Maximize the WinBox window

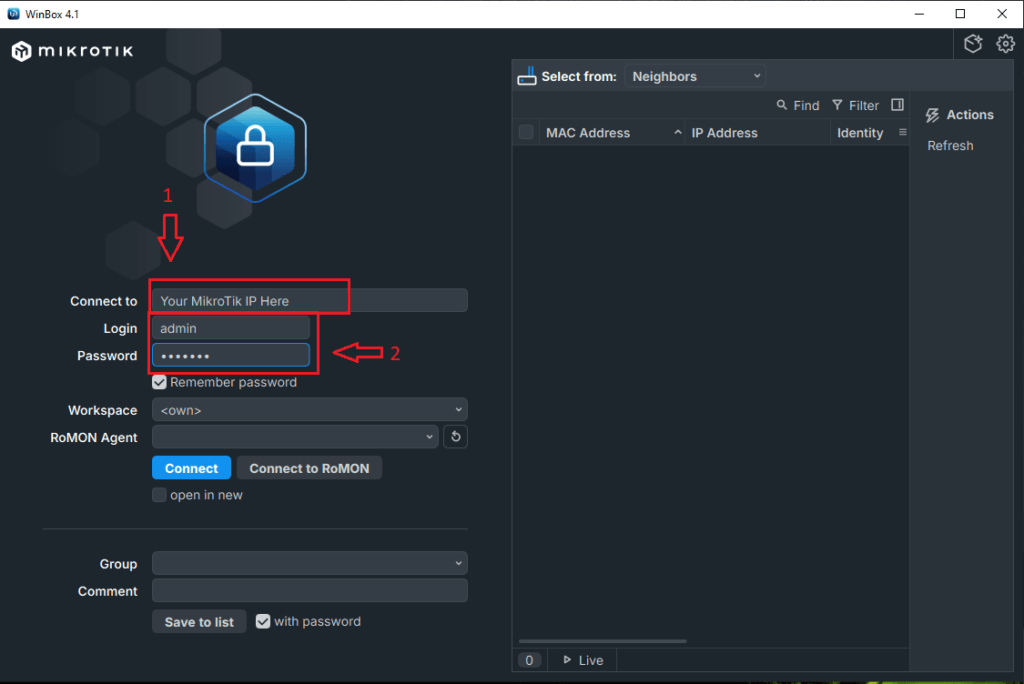tap(960, 14)
